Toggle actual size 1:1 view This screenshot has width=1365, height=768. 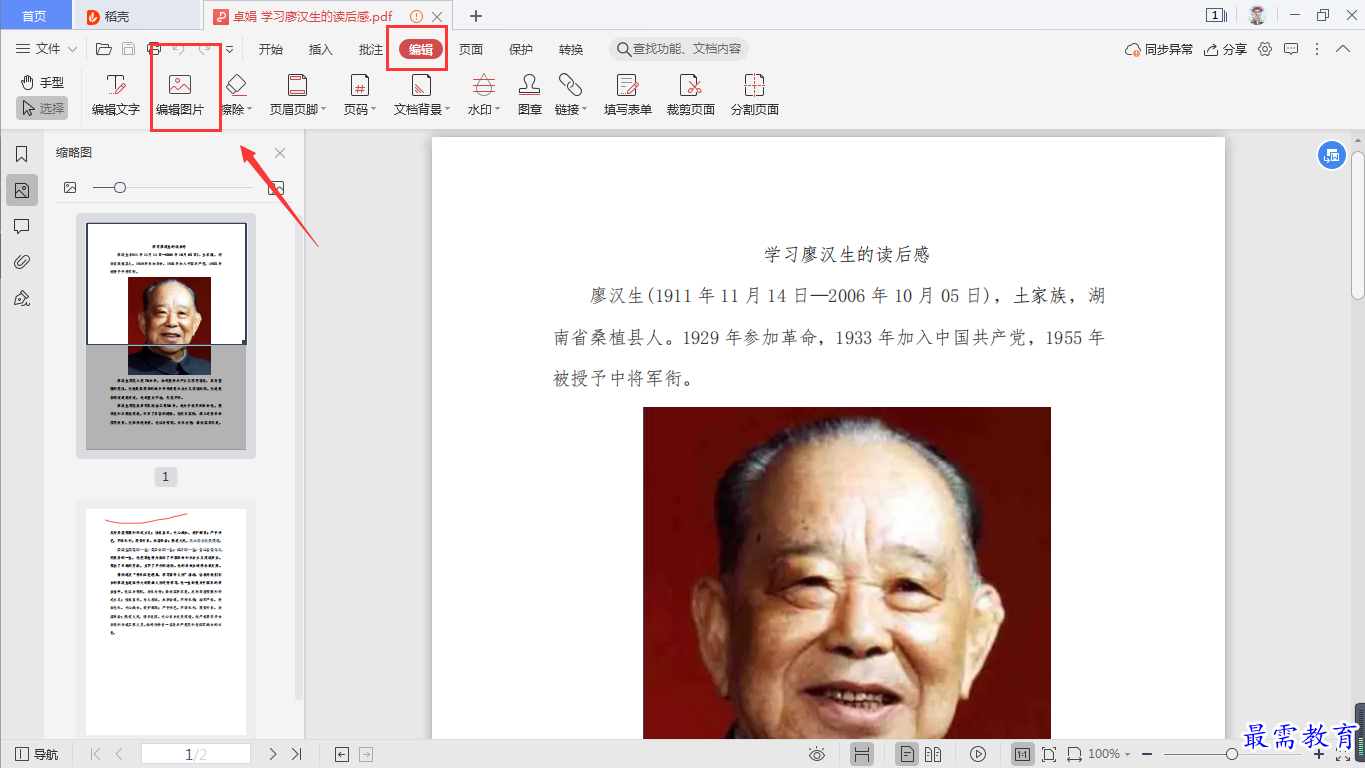(x=1022, y=754)
